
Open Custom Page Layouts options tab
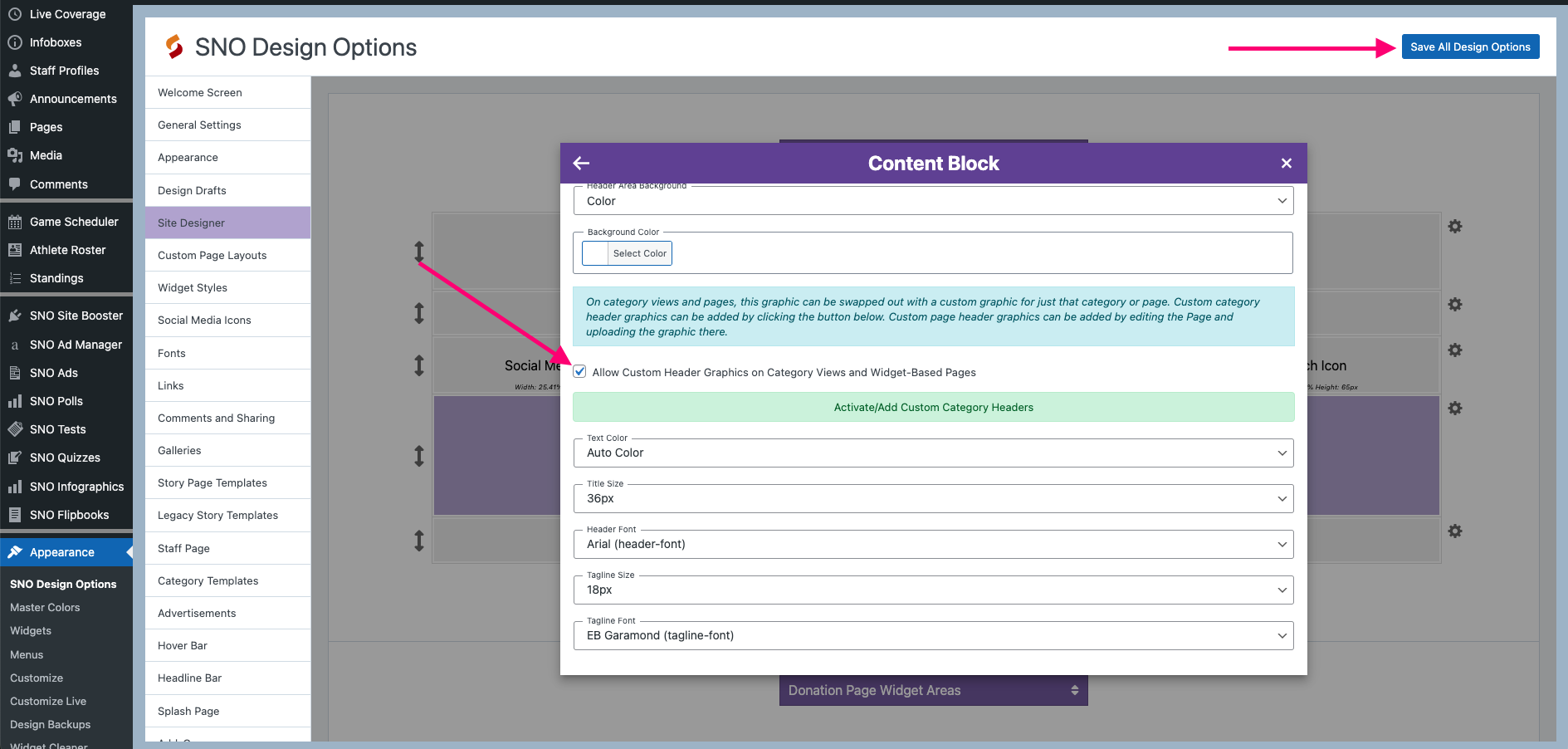[227, 255]
